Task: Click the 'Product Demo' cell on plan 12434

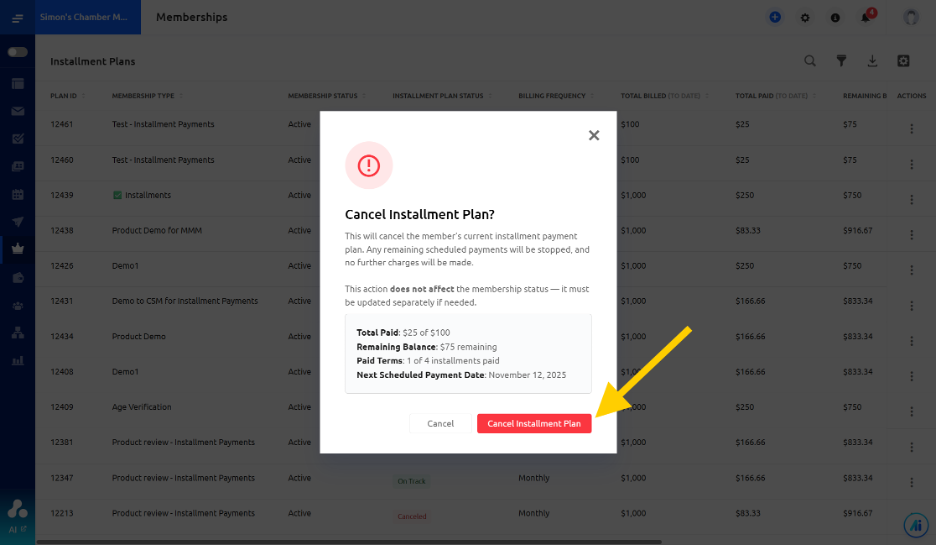Action: coord(138,337)
